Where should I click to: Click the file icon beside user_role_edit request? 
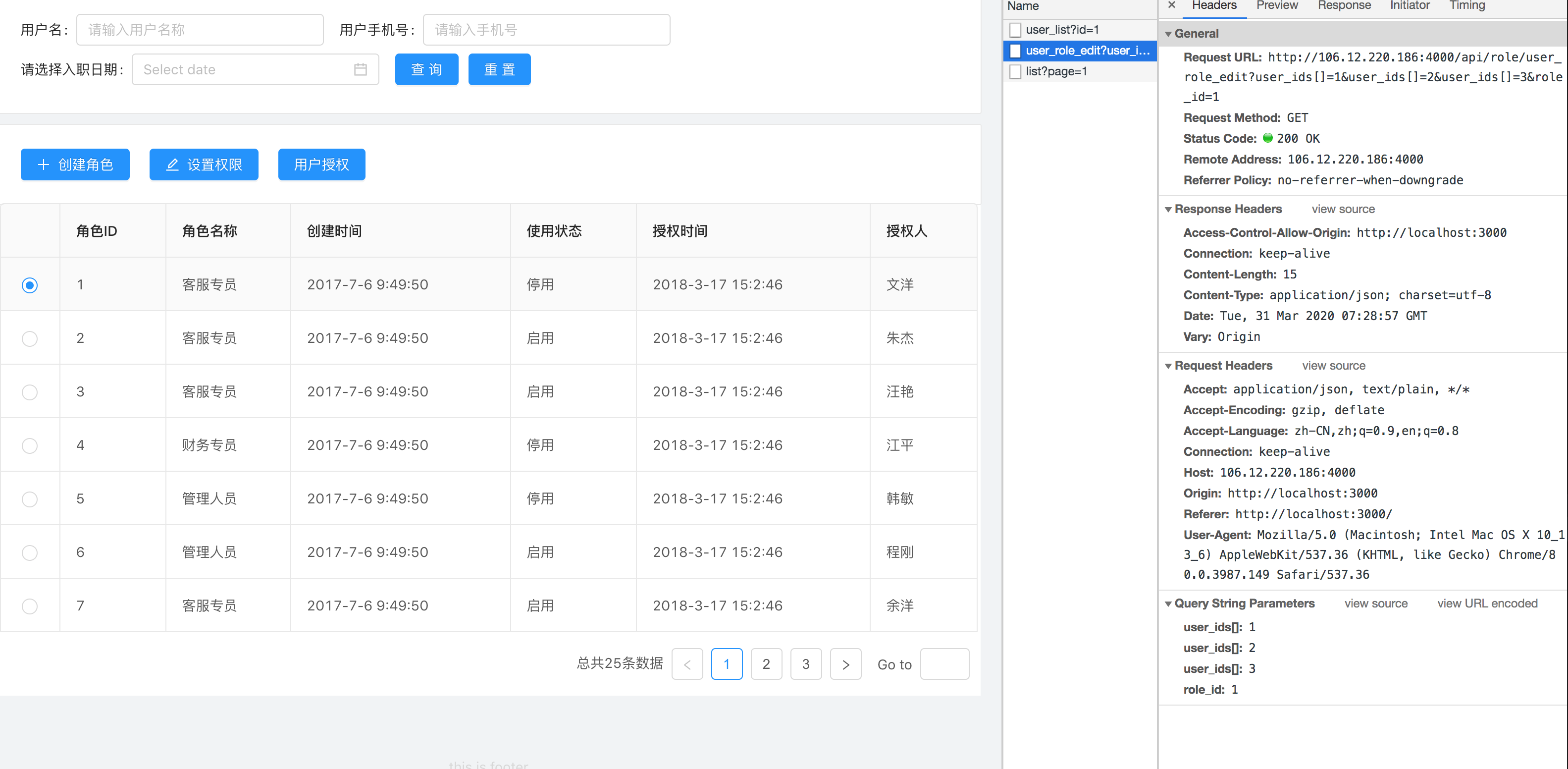click(x=1015, y=51)
